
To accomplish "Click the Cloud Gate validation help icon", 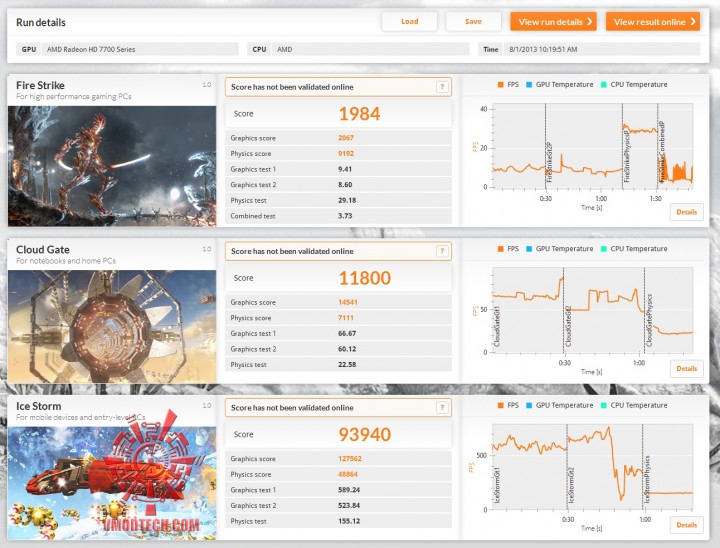I will (442, 251).
